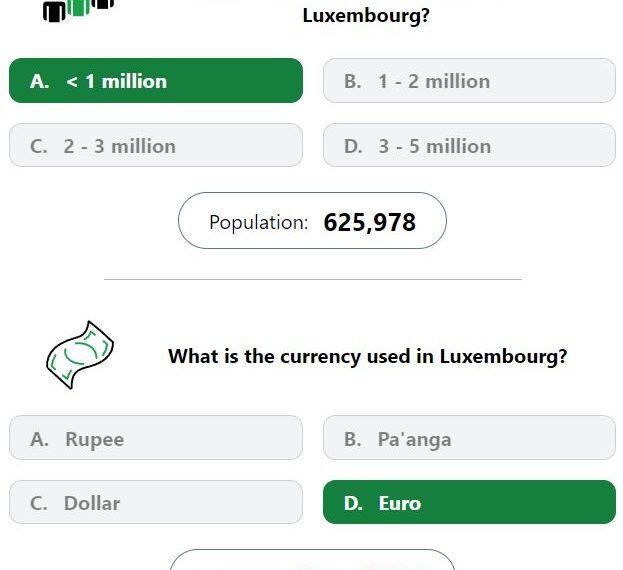The width and height of the screenshot is (623, 570).
Task: Select the 3 - 5 million option
Action: (469, 146)
